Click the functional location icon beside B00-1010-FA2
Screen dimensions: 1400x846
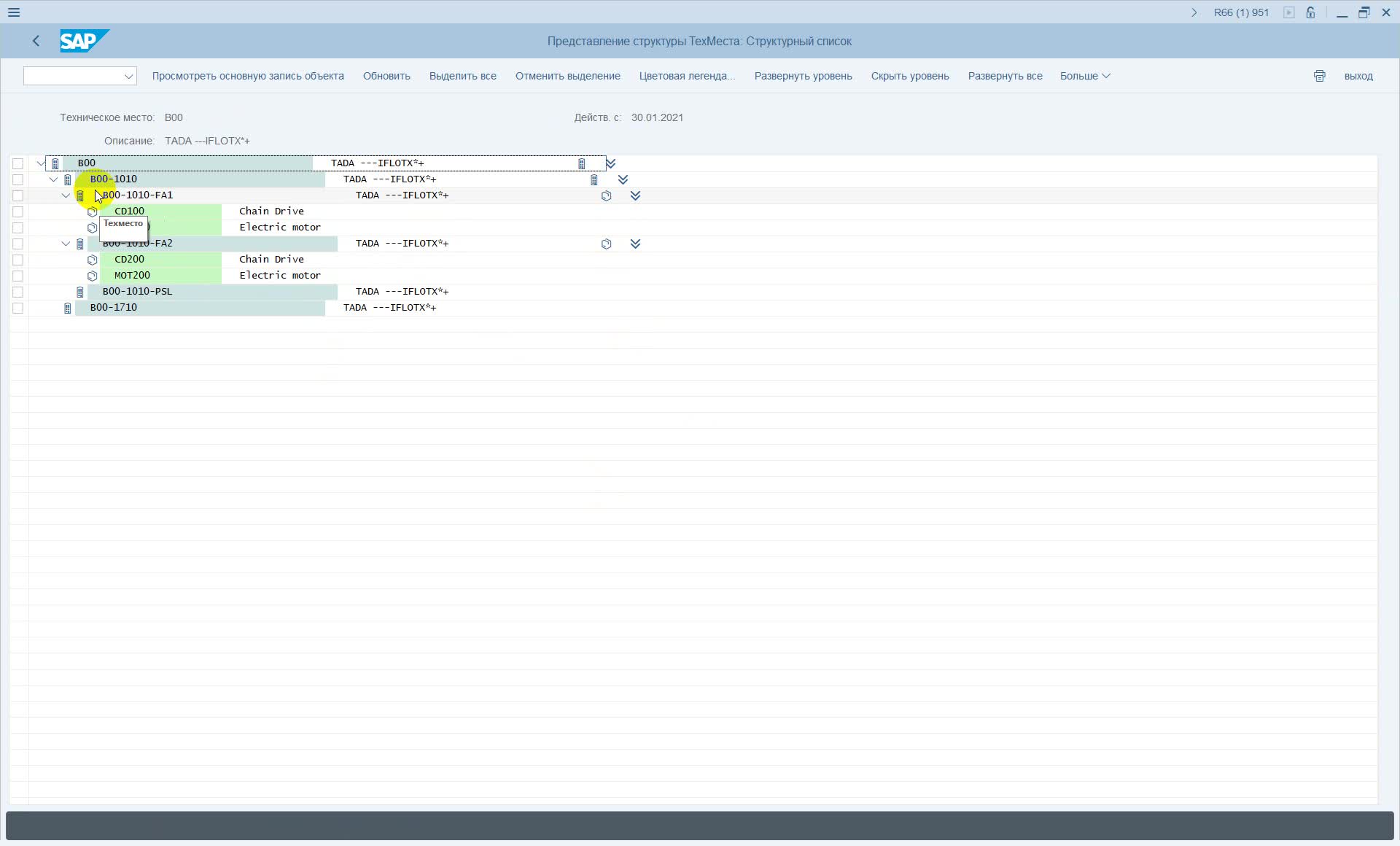click(80, 244)
